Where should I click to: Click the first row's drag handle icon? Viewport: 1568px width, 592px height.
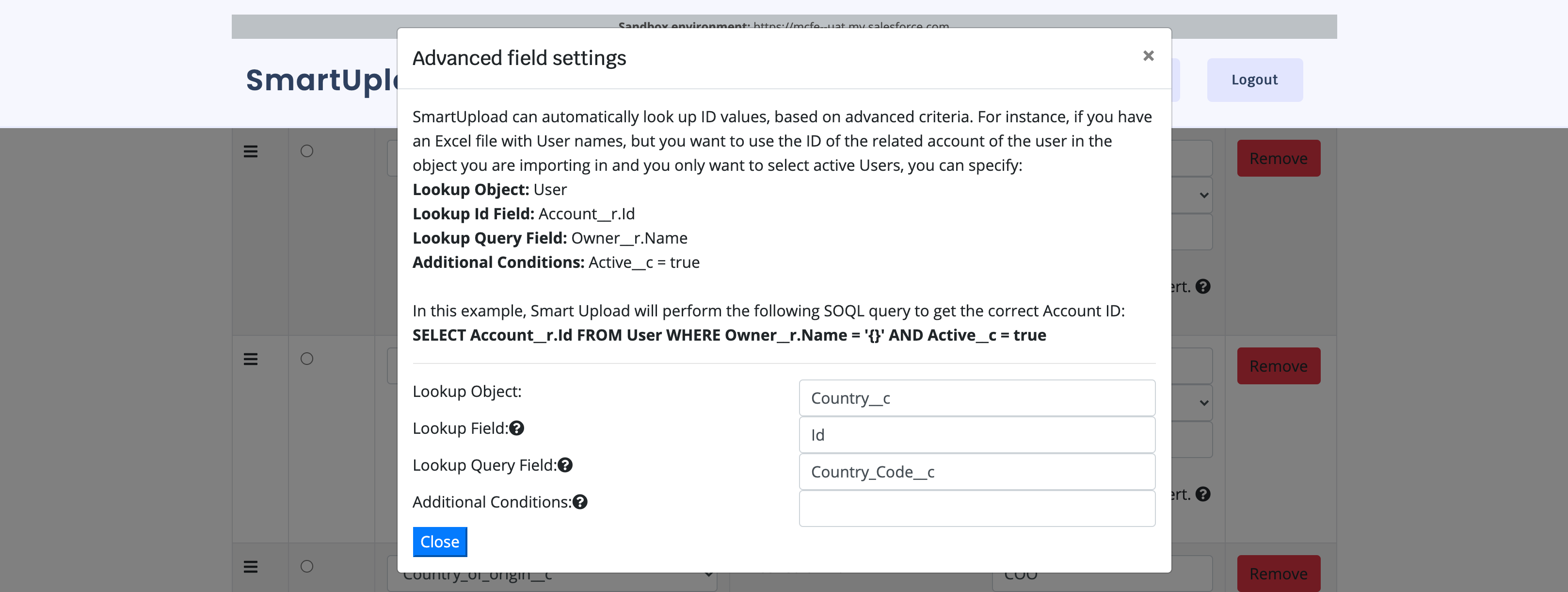coord(250,151)
